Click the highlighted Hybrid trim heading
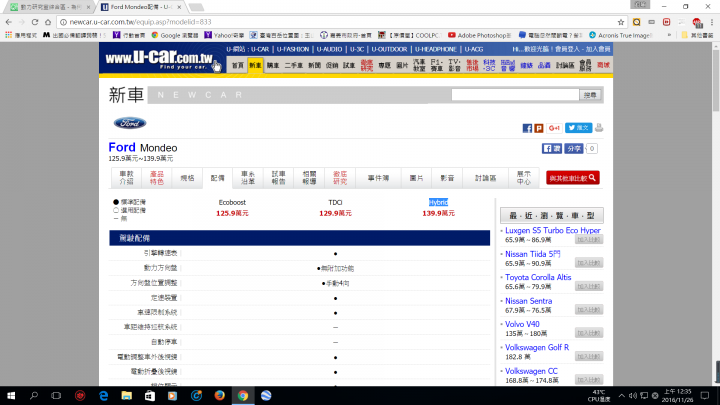 pos(438,202)
